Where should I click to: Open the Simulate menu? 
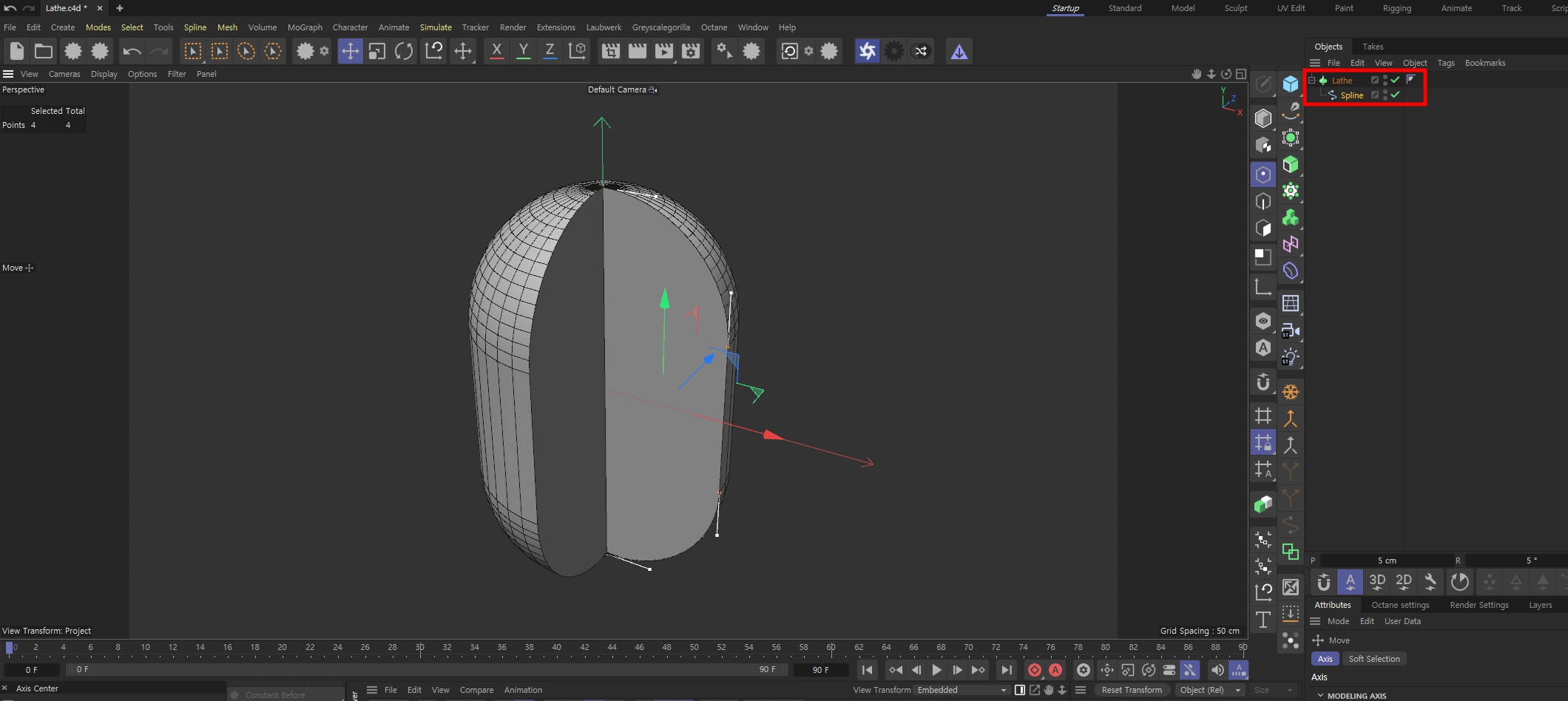436,27
